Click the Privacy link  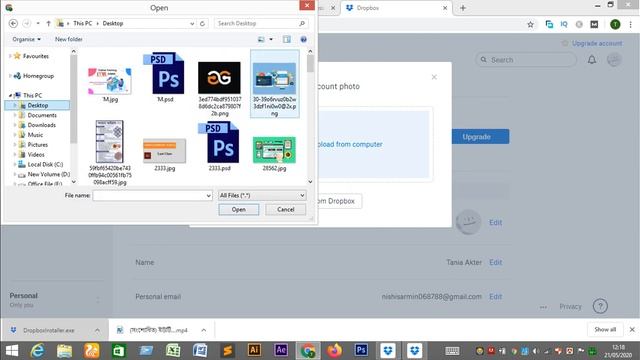570,306
